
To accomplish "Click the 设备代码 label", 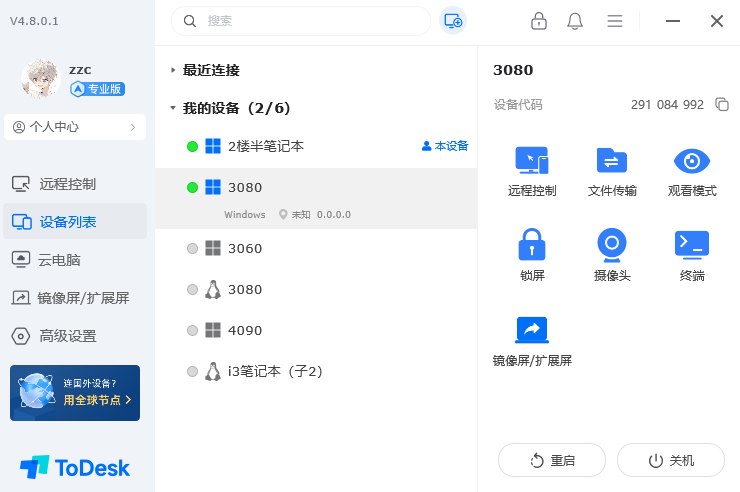I will click(518, 105).
